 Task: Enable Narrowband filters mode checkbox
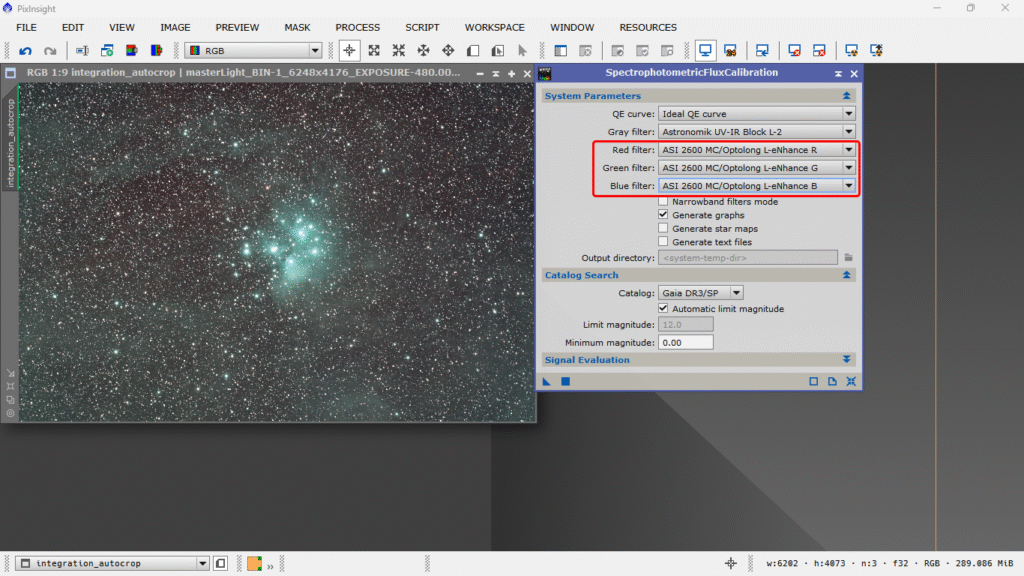click(x=663, y=202)
